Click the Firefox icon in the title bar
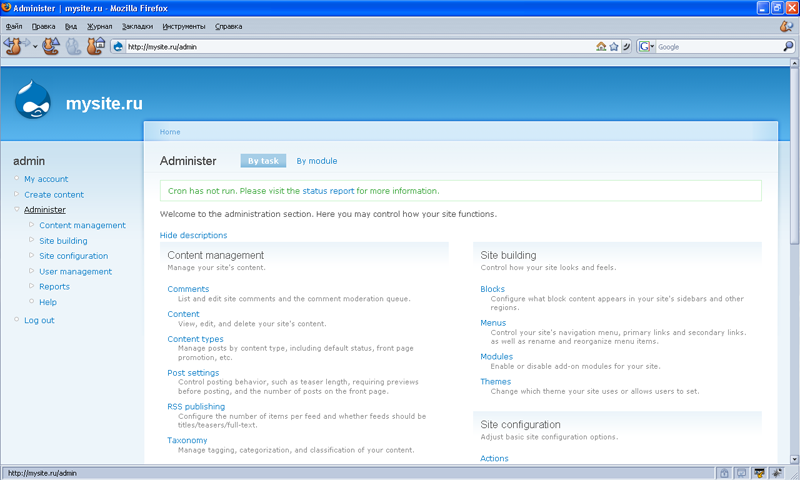Viewport: 800px width, 480px height. click(x=6, y=8)
